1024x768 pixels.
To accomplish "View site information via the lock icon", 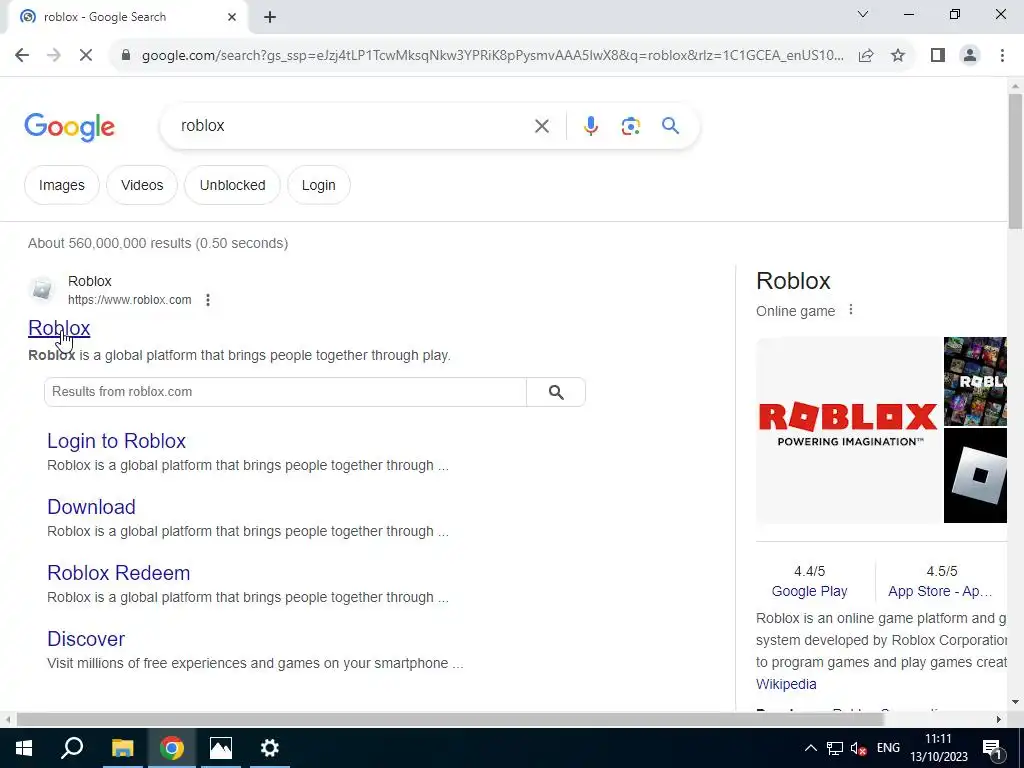I will [126, 56].
